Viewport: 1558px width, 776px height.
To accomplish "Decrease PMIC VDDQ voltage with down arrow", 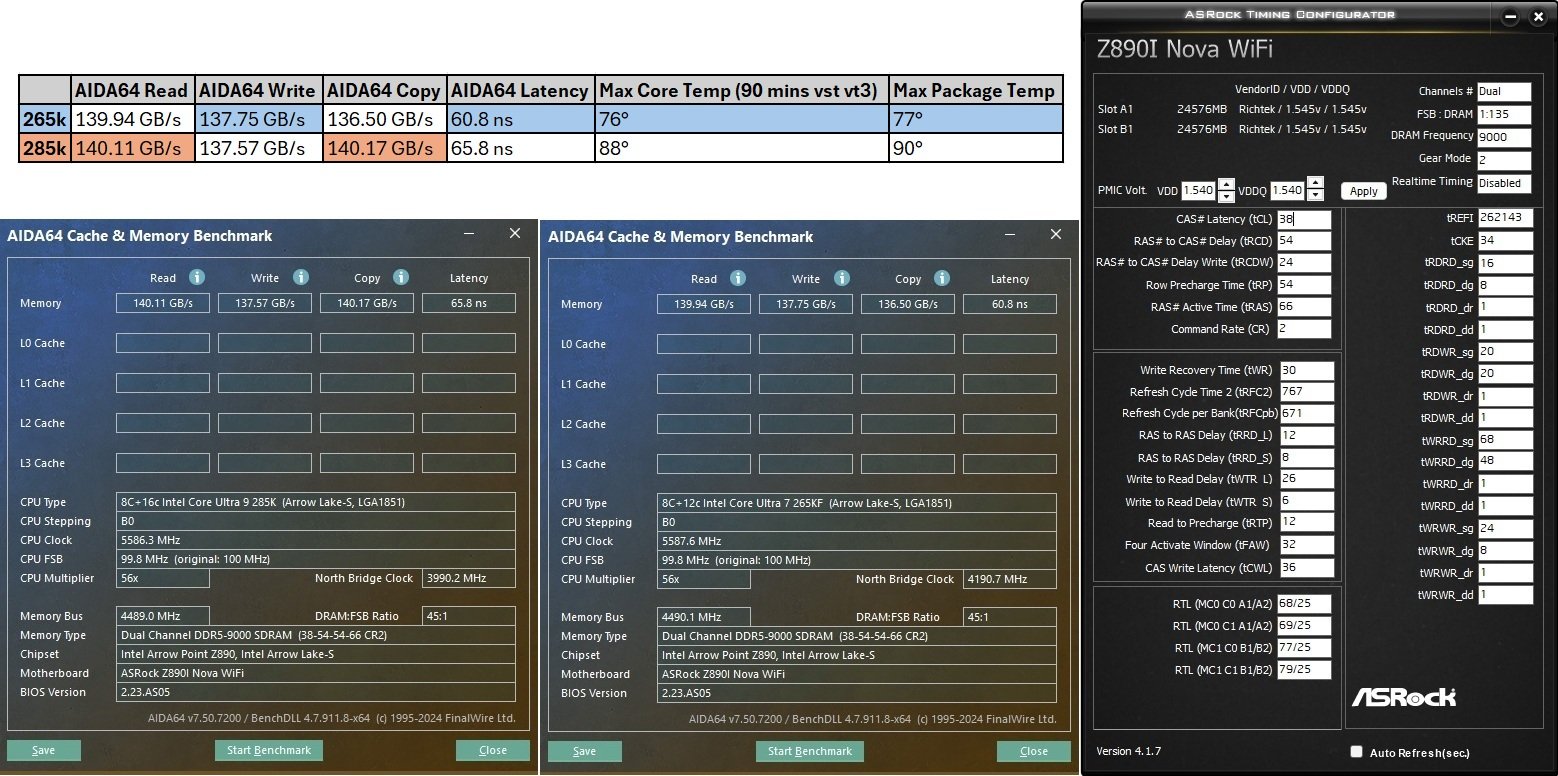I will (1315, 195).
